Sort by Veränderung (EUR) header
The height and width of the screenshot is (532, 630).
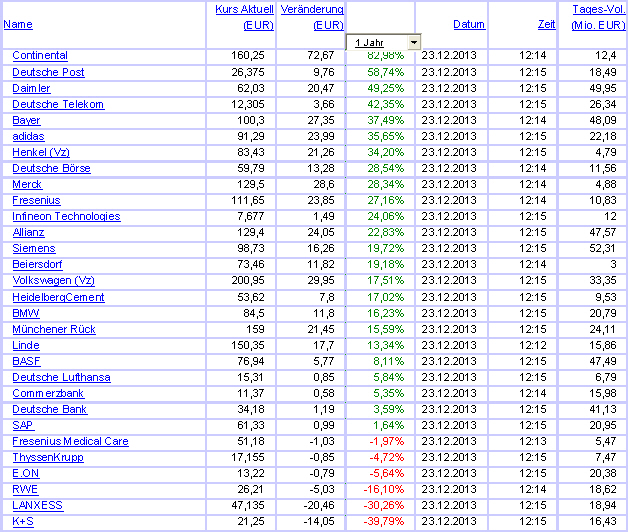click(312, 17)
